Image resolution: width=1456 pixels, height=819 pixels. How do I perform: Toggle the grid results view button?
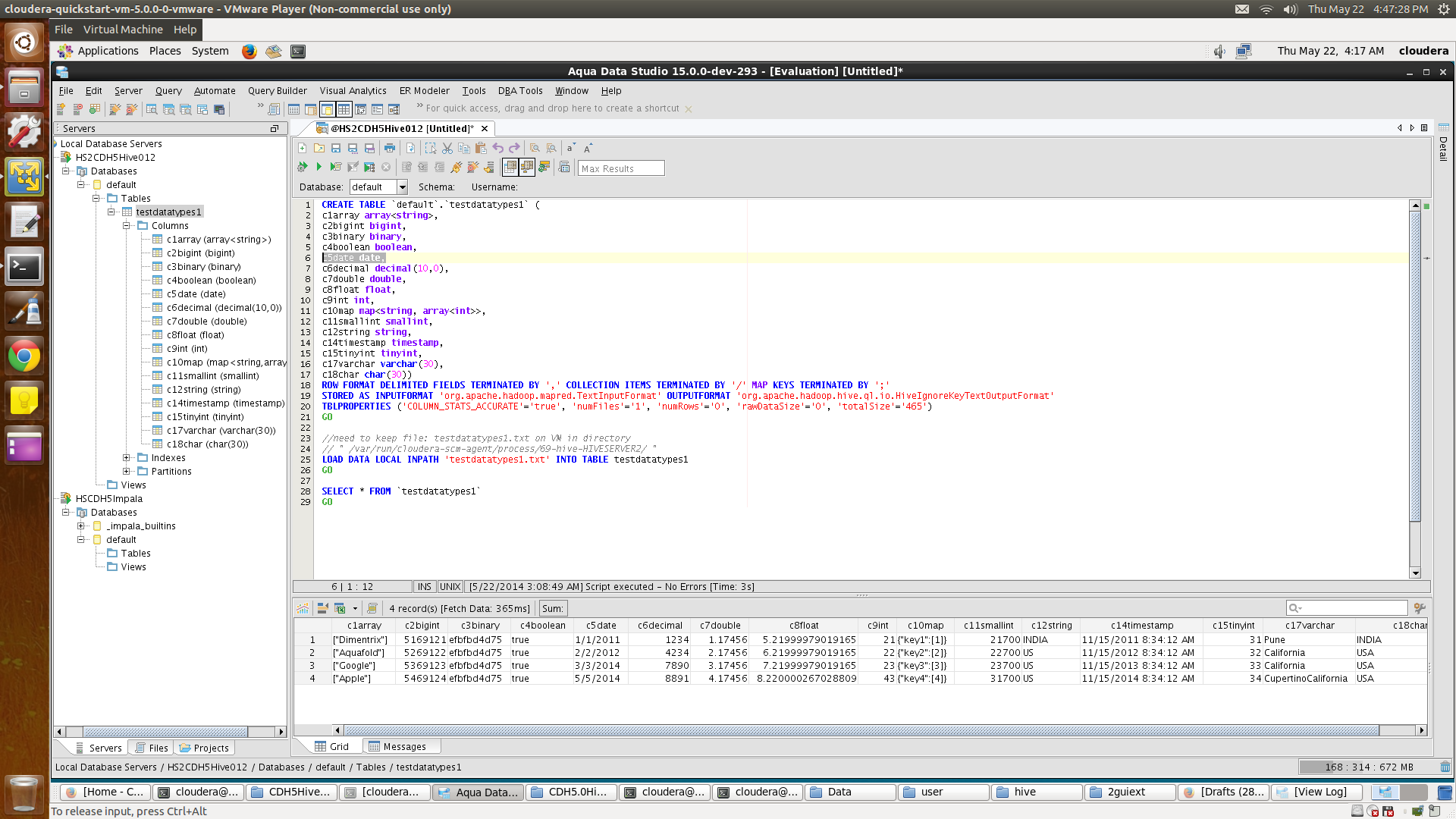[x=510, y=167]
